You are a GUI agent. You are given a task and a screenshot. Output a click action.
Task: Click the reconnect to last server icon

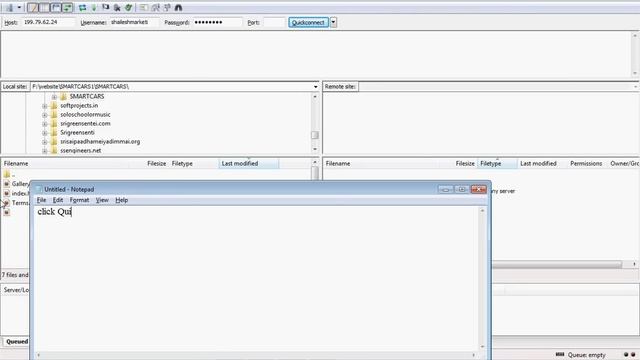pyautogui.click(x=129, y=8)
